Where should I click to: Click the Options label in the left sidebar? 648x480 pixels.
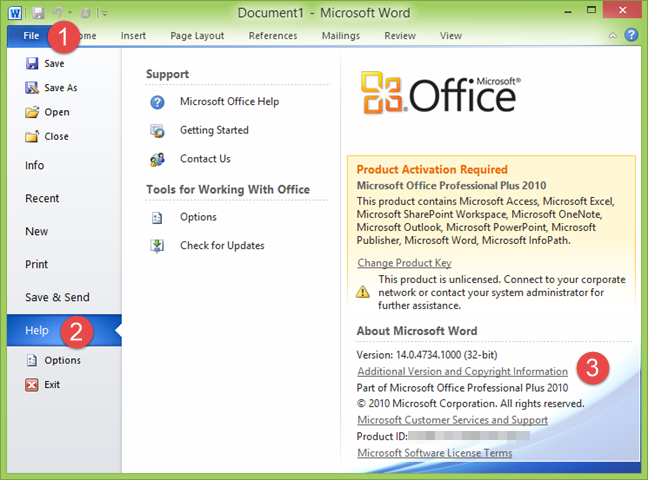[x=62, y=361]
